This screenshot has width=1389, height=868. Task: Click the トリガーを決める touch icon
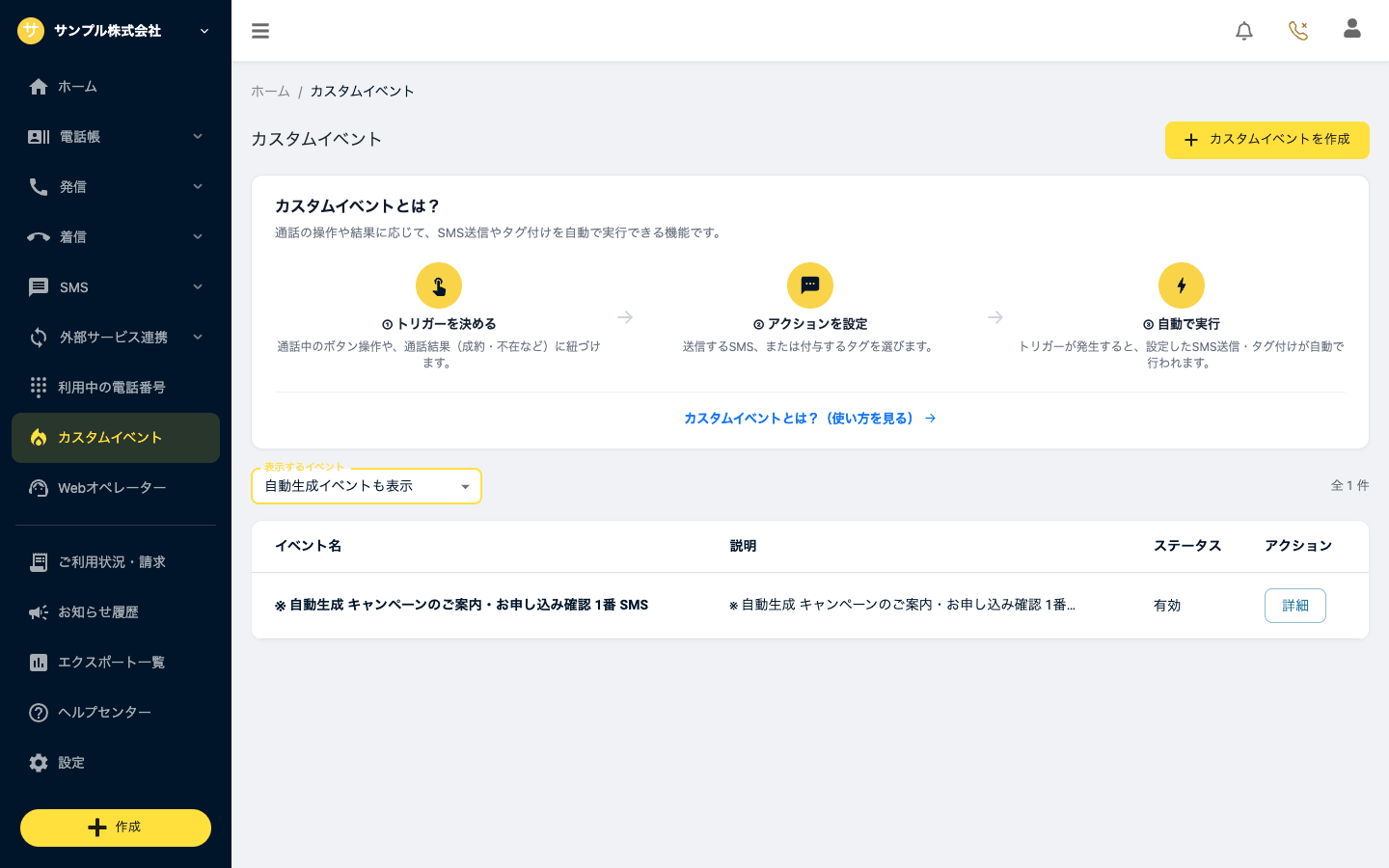[439, 285]
